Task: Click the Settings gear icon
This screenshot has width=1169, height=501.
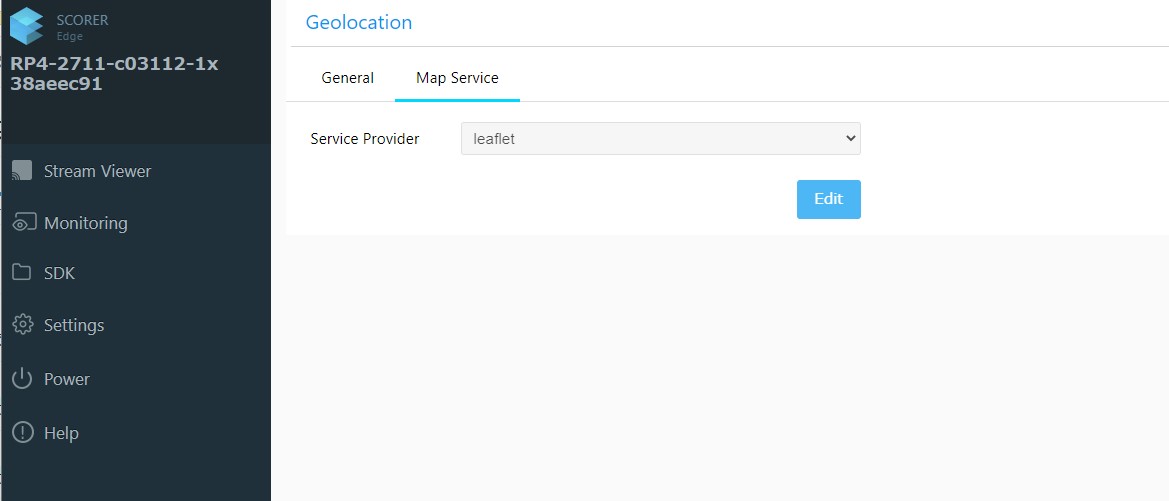Action: pyautogui.click(x=22, y=325)
